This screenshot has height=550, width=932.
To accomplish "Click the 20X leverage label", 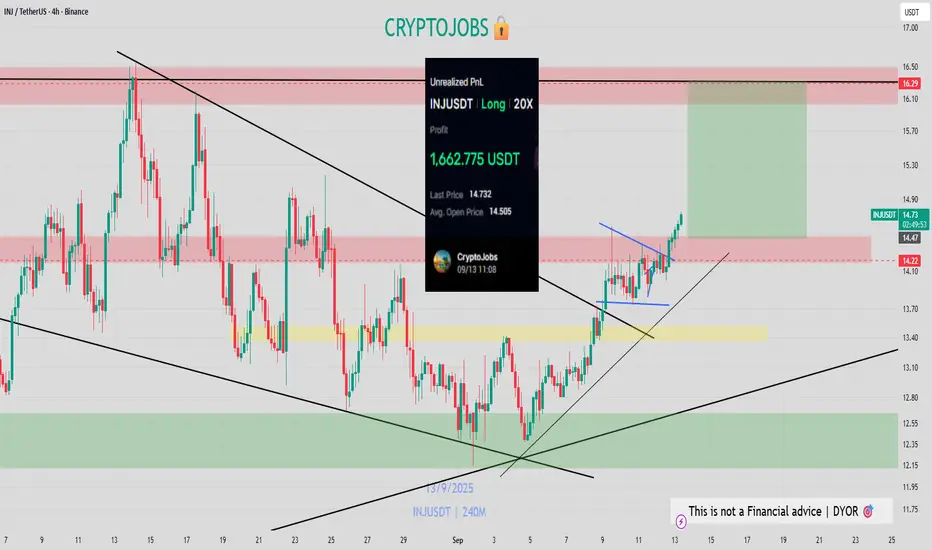I will [x=523, y=104].
